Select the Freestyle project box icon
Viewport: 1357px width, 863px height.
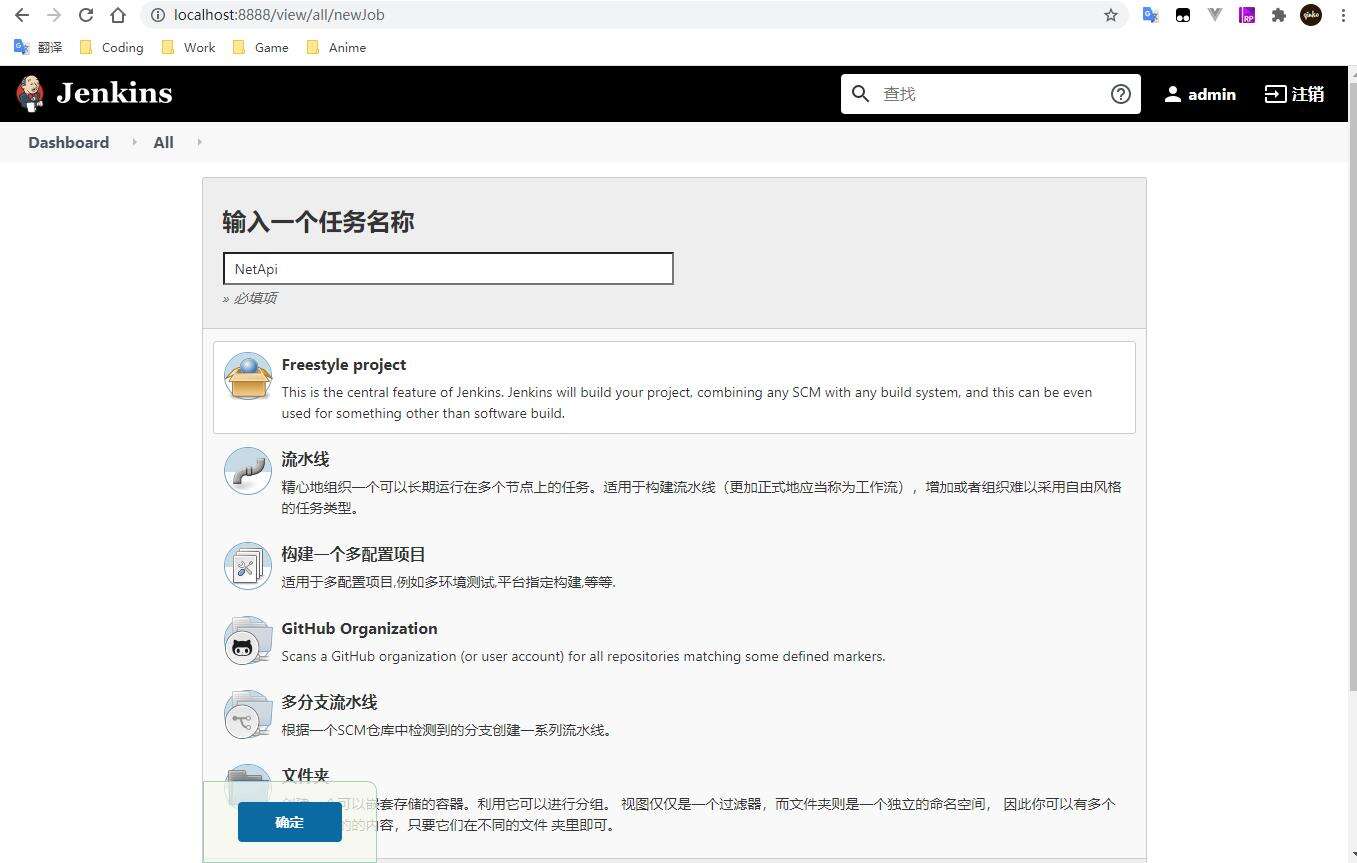[x=247, y=376]
